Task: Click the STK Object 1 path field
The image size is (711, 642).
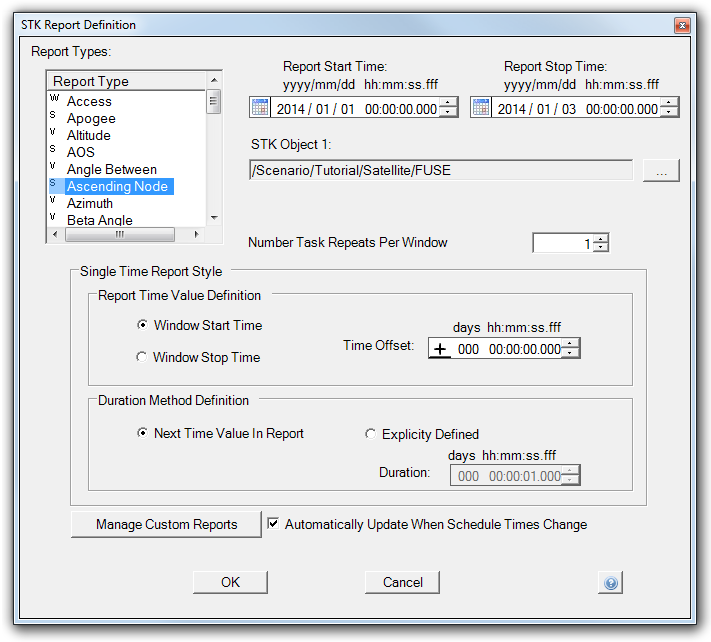Action: click(x=440, y=171)
